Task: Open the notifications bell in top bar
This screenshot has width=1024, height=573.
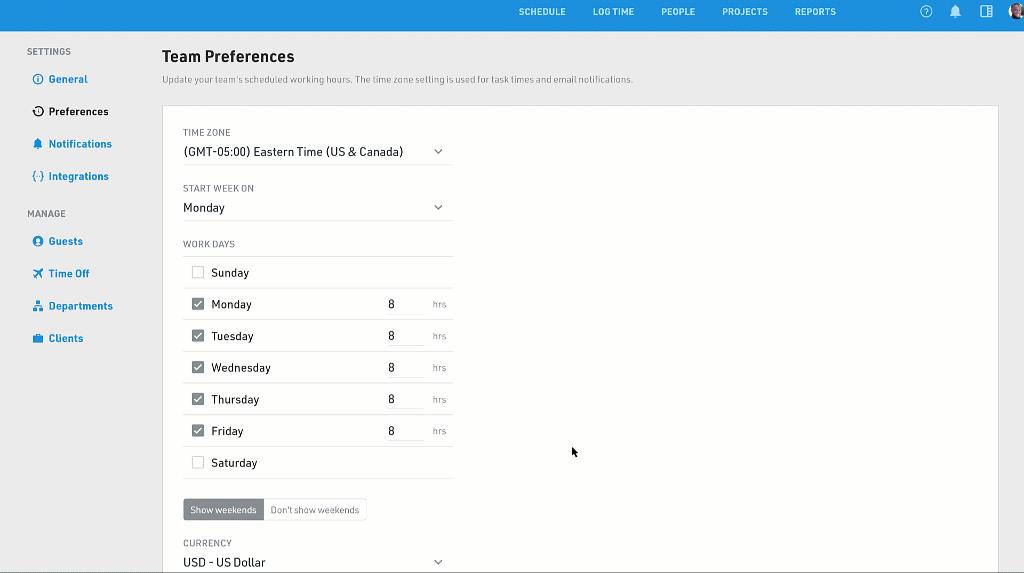Action: (955, 12)
